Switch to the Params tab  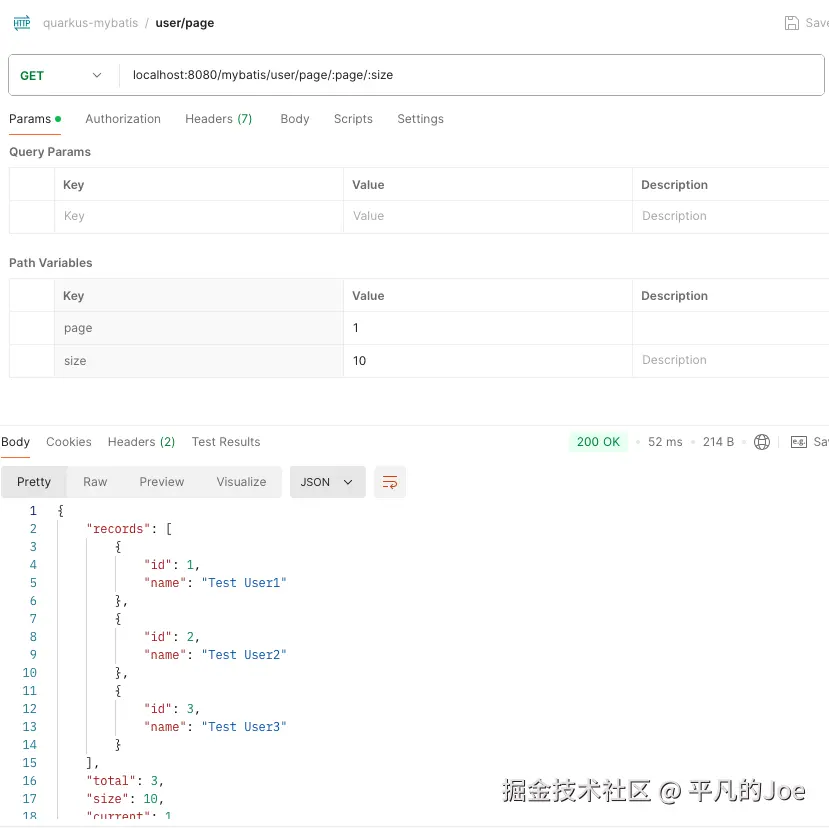[x=35, y=119]
